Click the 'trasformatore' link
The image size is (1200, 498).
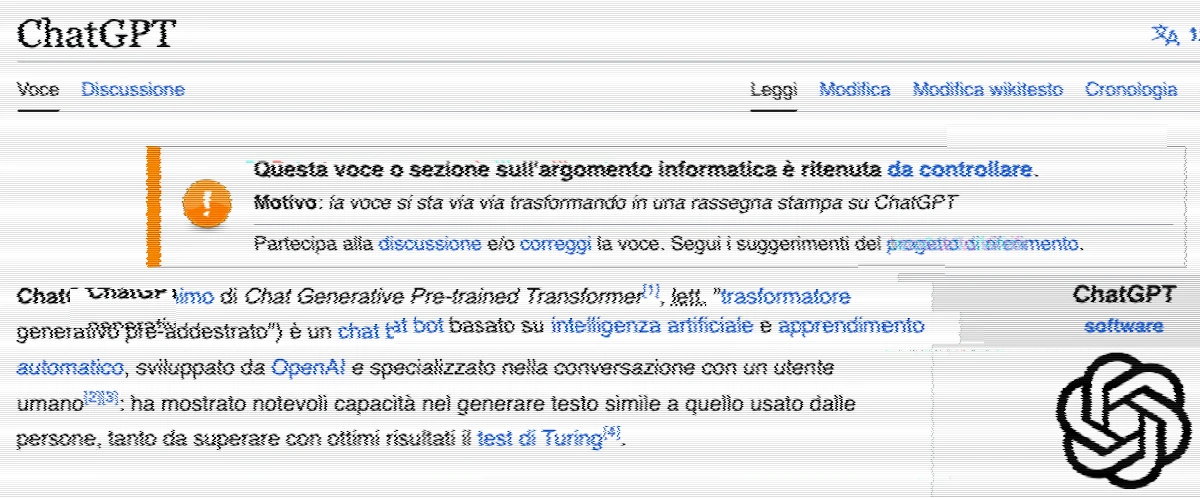[x=786, y=297]
